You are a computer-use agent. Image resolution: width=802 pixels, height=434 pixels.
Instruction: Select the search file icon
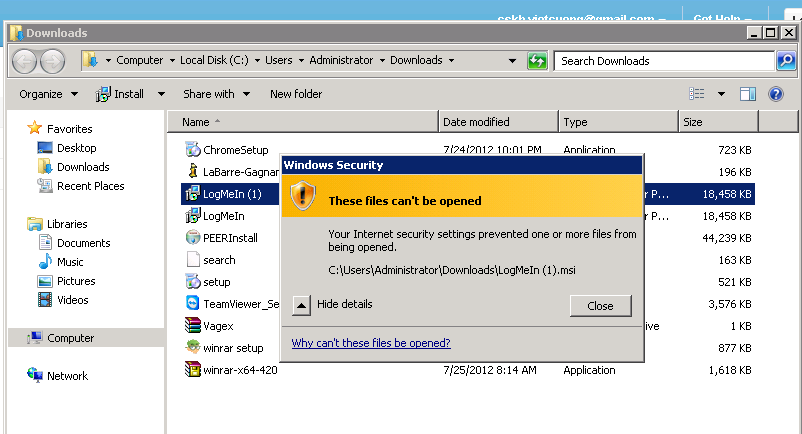pyautogui.click(x=193, y=260)
